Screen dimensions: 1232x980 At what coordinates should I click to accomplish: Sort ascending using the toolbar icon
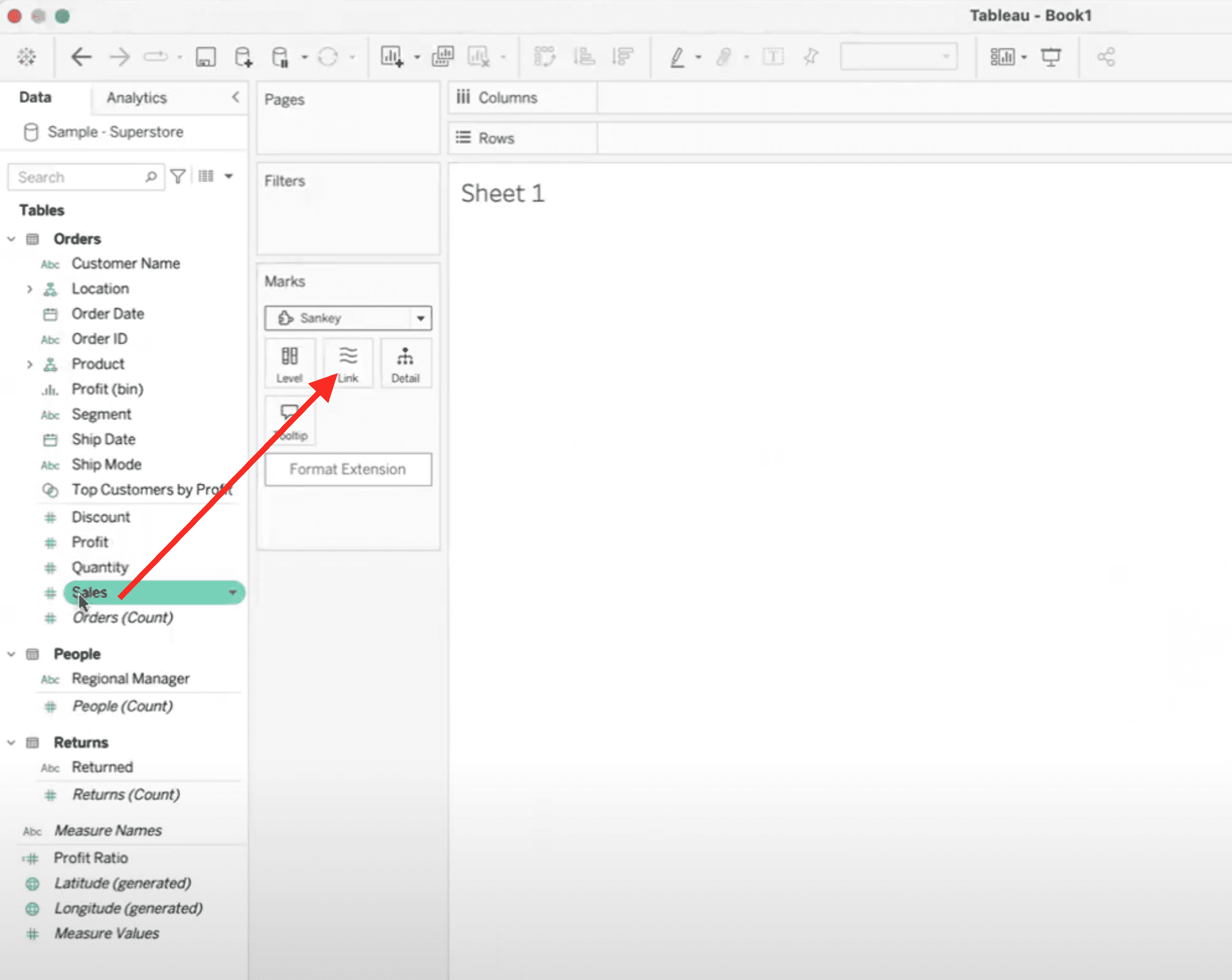tap(584, 57)
